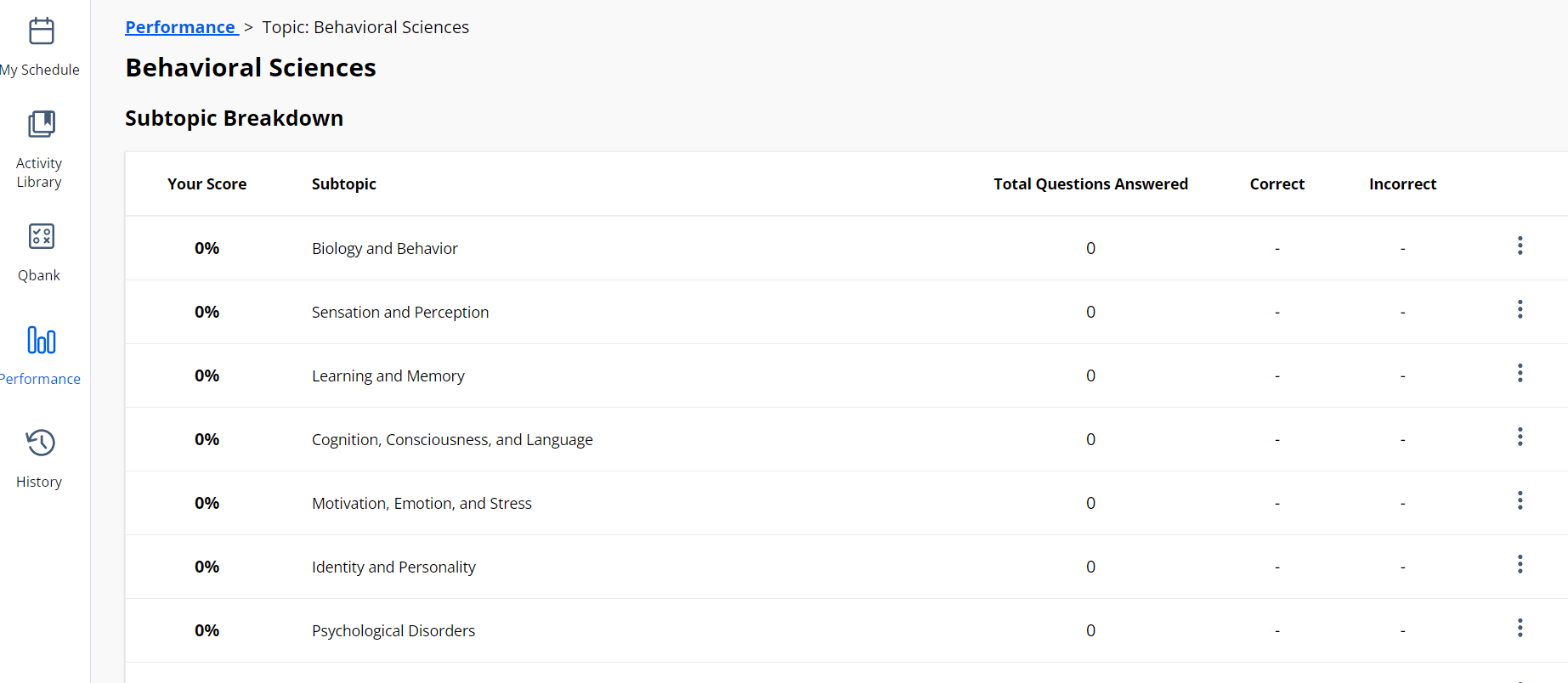Open options menu for Sensation and Perception

point(1520,310)
